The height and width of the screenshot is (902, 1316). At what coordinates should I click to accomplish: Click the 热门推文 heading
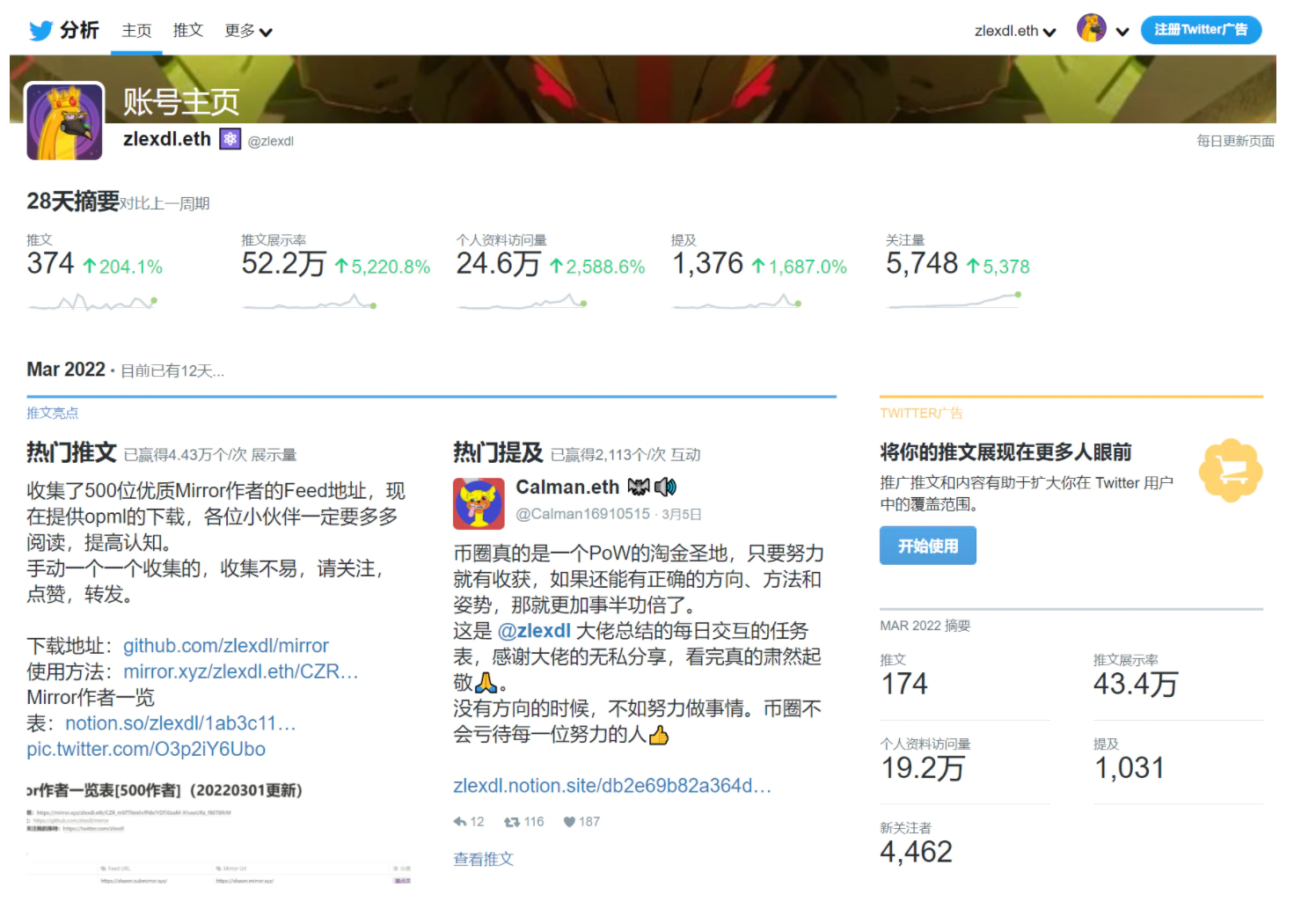[x=71, y=453]
